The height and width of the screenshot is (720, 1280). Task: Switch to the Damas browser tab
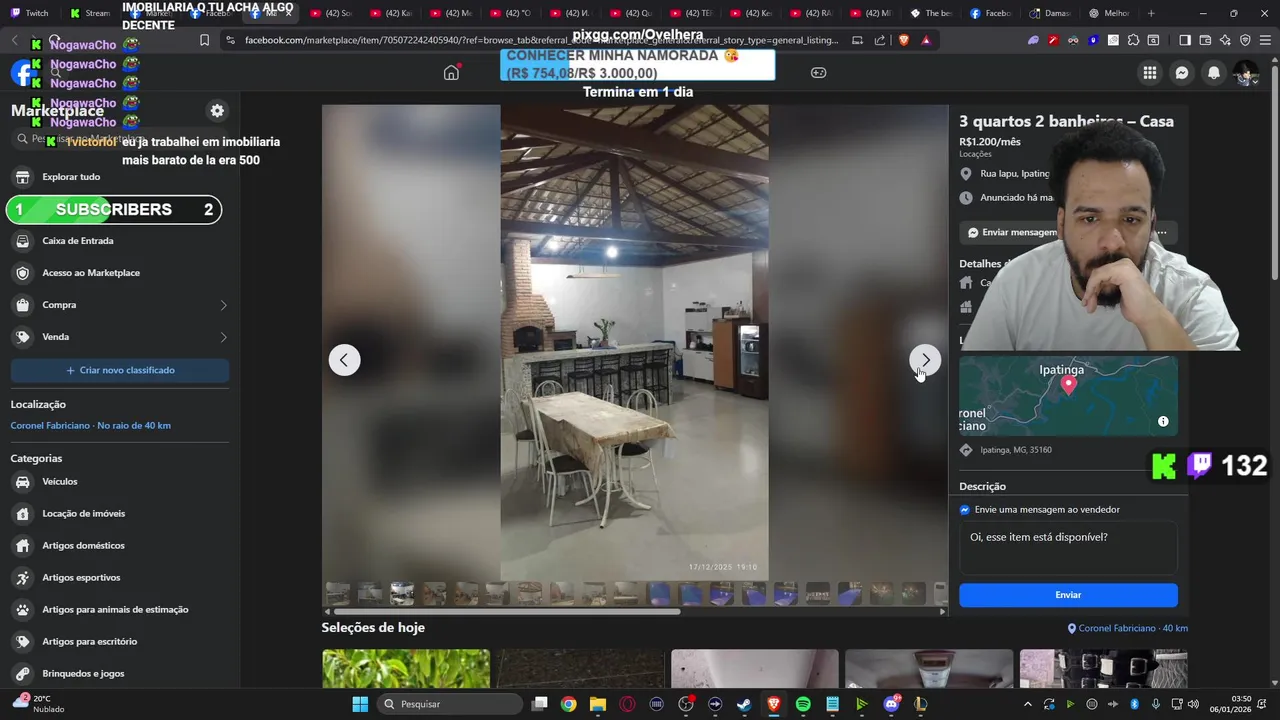[x=1050, y=13]
